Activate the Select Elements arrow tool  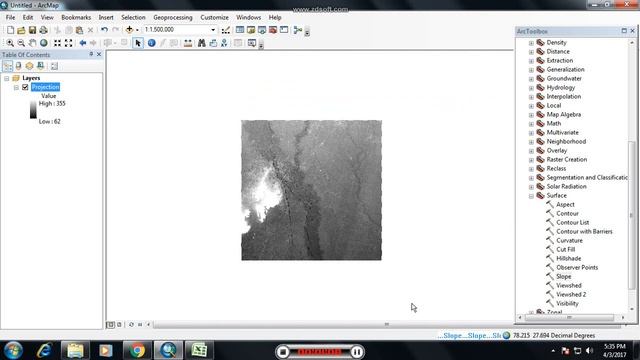pos(138,43)
